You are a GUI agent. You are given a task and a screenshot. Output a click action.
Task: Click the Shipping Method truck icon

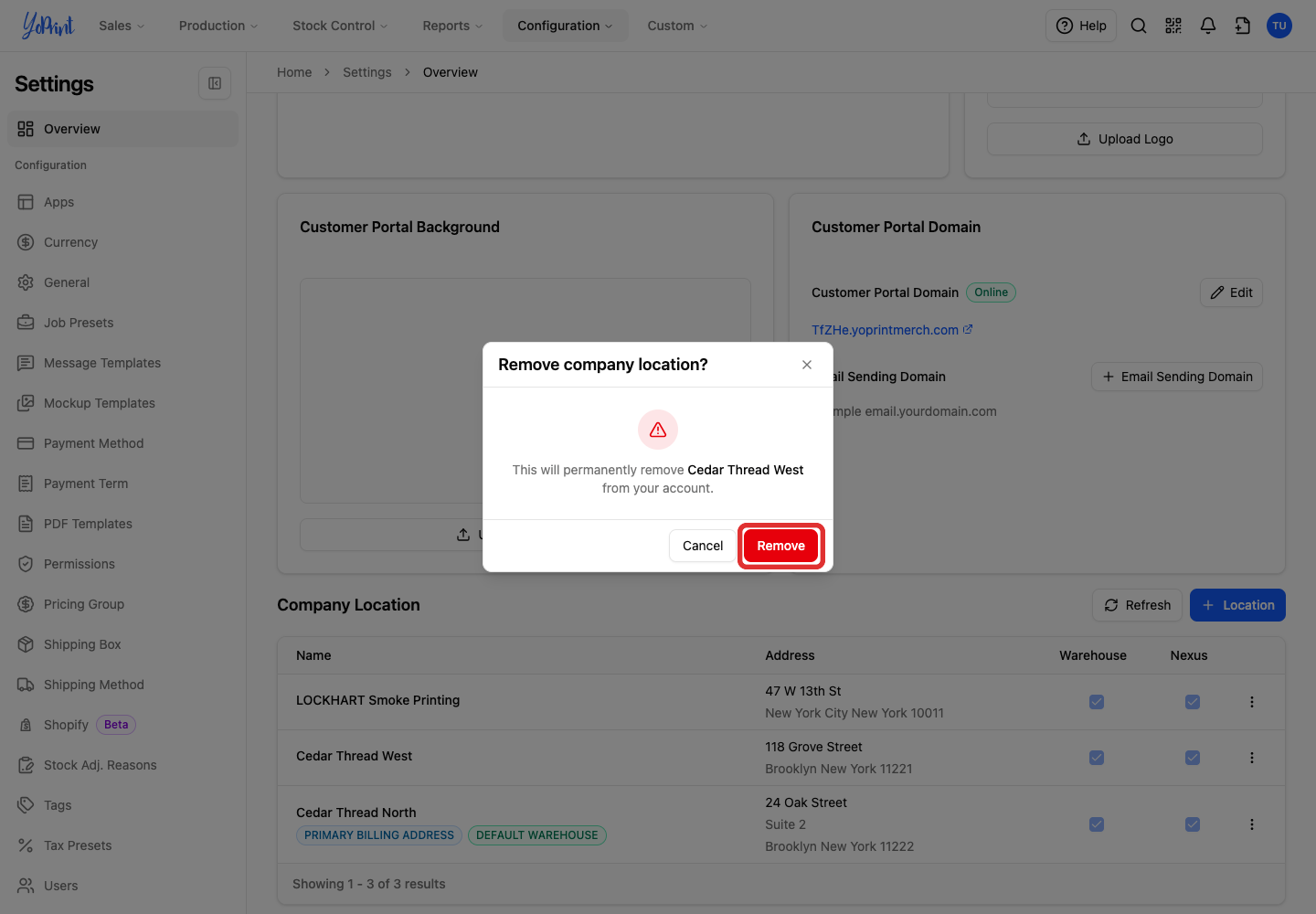[26, 685]
